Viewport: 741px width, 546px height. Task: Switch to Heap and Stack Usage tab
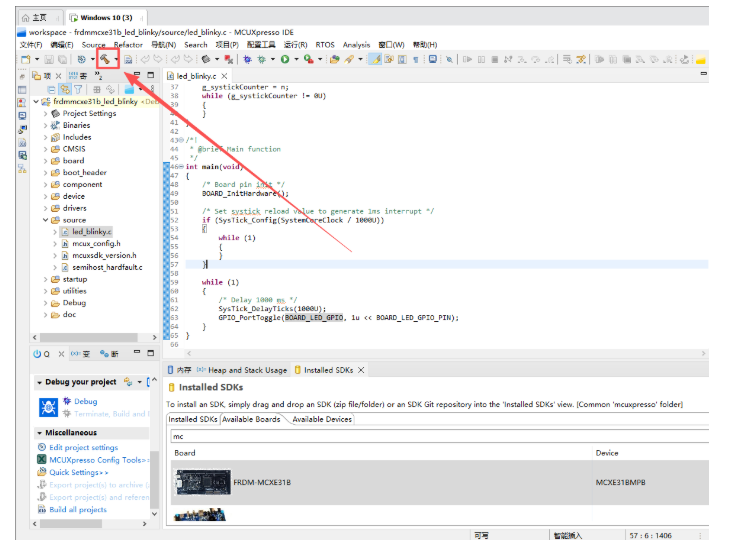[242, 370]
